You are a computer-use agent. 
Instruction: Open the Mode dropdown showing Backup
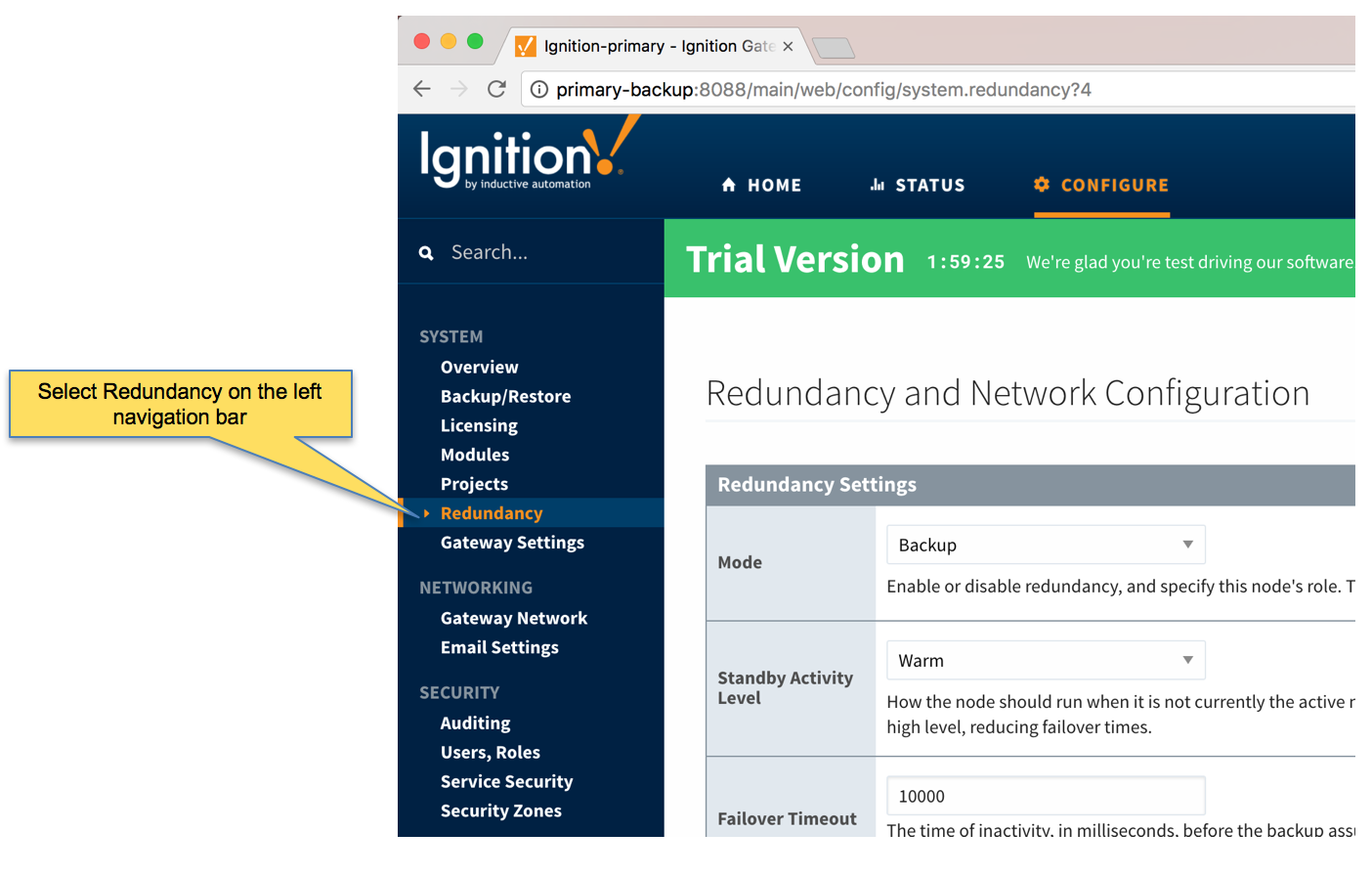pyautogui.click(x=1046, y=545)
